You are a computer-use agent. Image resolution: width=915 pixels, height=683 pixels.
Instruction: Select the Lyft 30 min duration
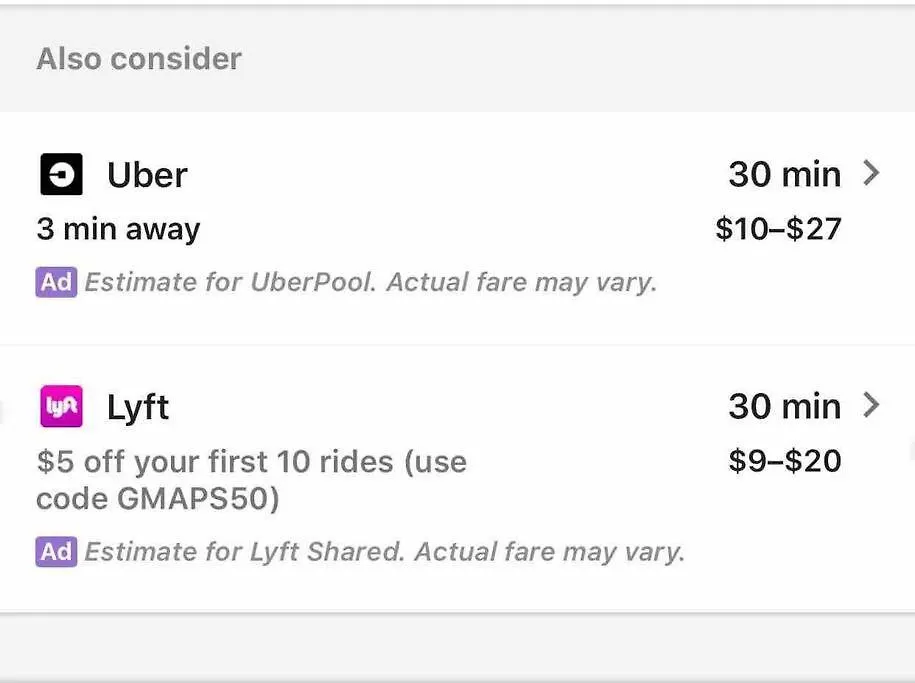785,406
